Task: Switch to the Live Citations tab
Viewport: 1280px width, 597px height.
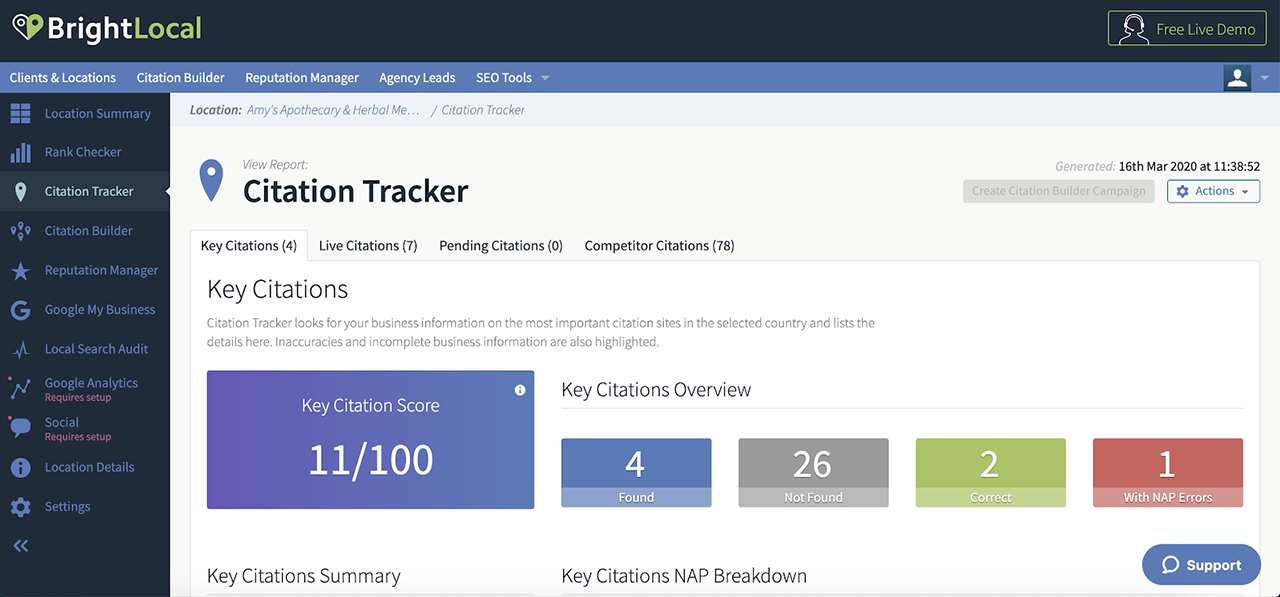Action: click(368, 246)
